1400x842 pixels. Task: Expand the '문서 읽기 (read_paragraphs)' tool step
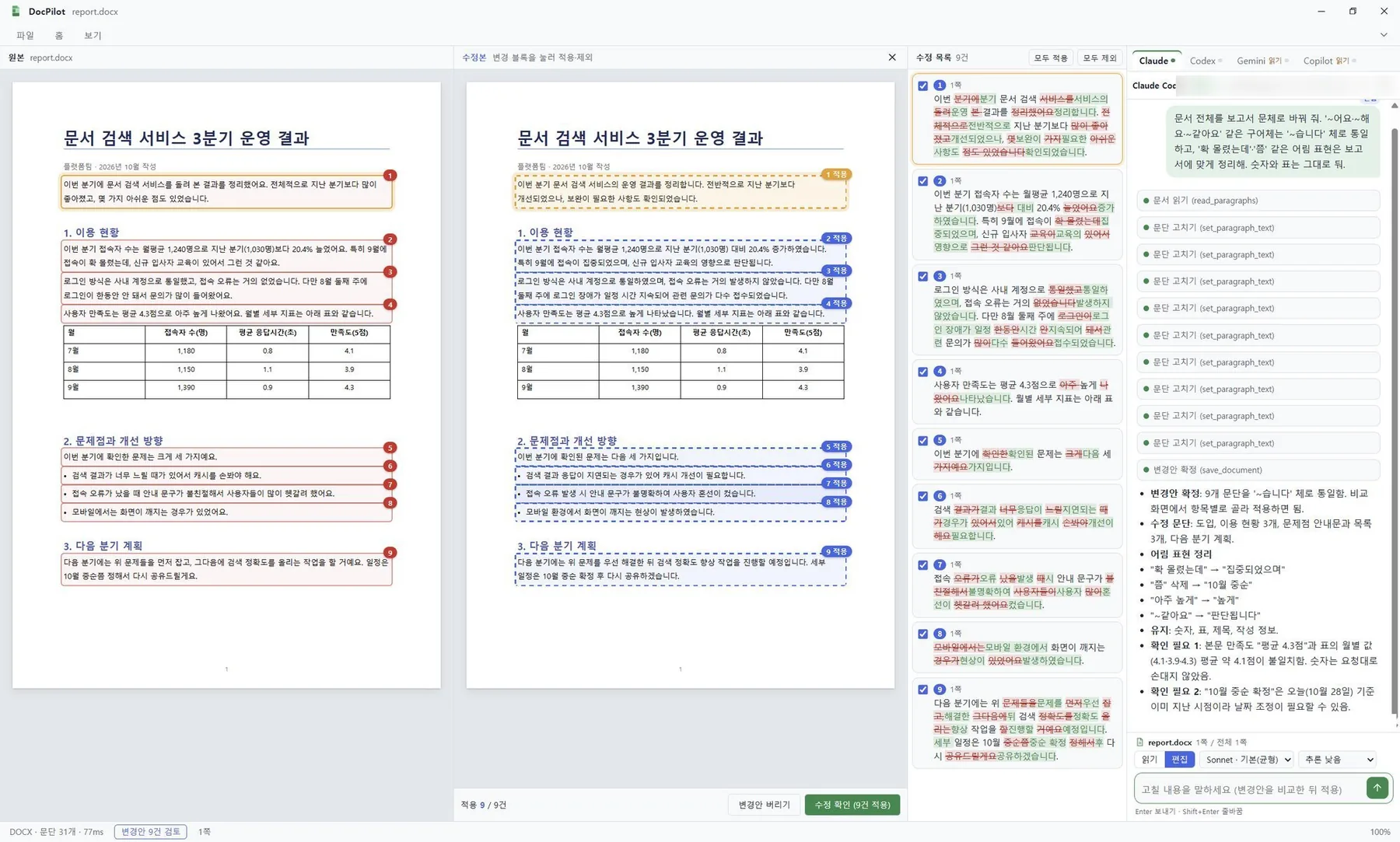point(1258,201)
